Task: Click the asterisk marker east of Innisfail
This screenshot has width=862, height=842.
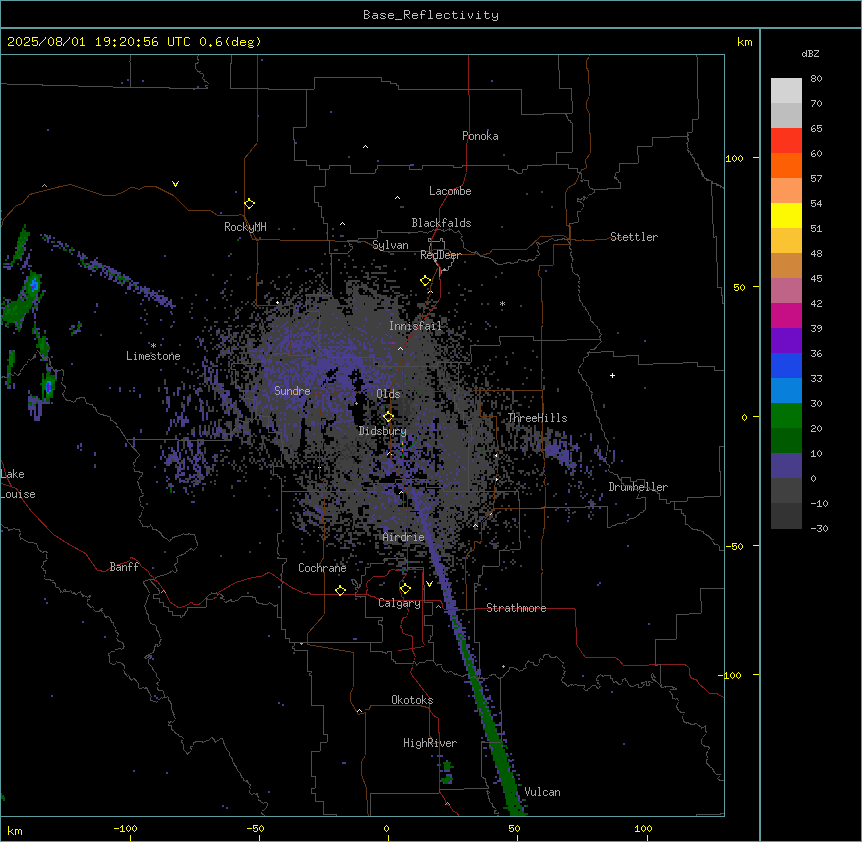Action: click(502, 304)
